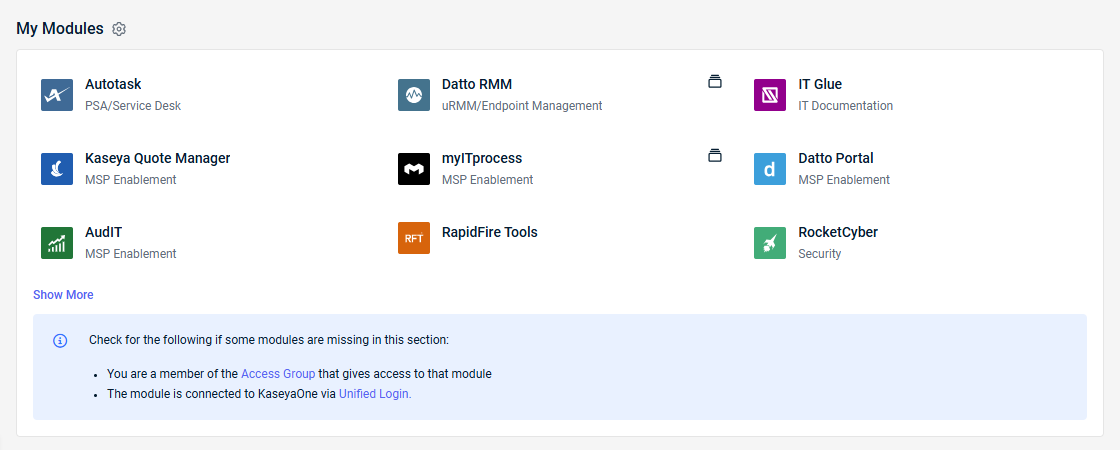
Task: Open the My Modules settings gear
Action: 119,29
